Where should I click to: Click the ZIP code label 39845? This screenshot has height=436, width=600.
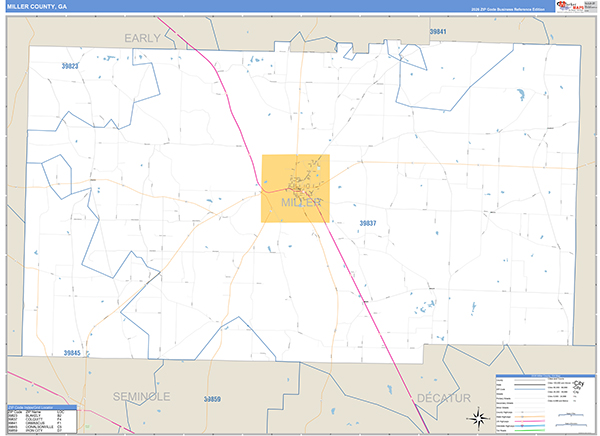(72, 353)
